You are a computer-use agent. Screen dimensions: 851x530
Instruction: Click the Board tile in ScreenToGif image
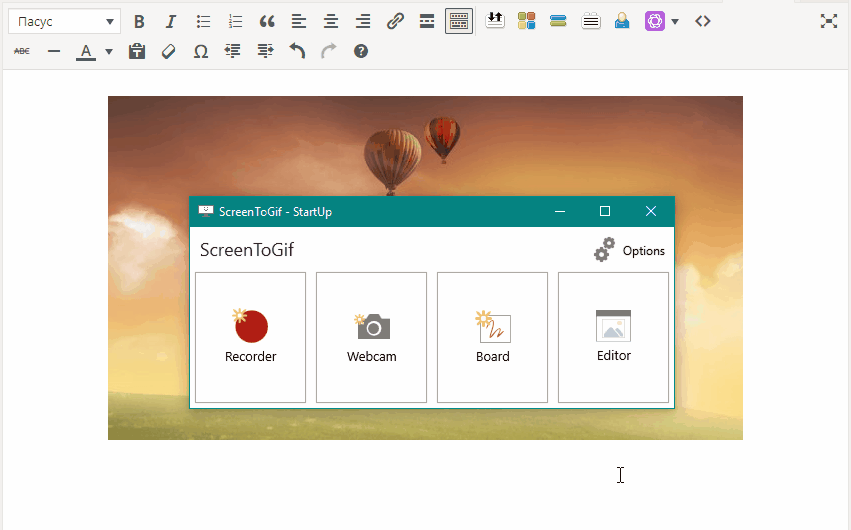[492, 337]
